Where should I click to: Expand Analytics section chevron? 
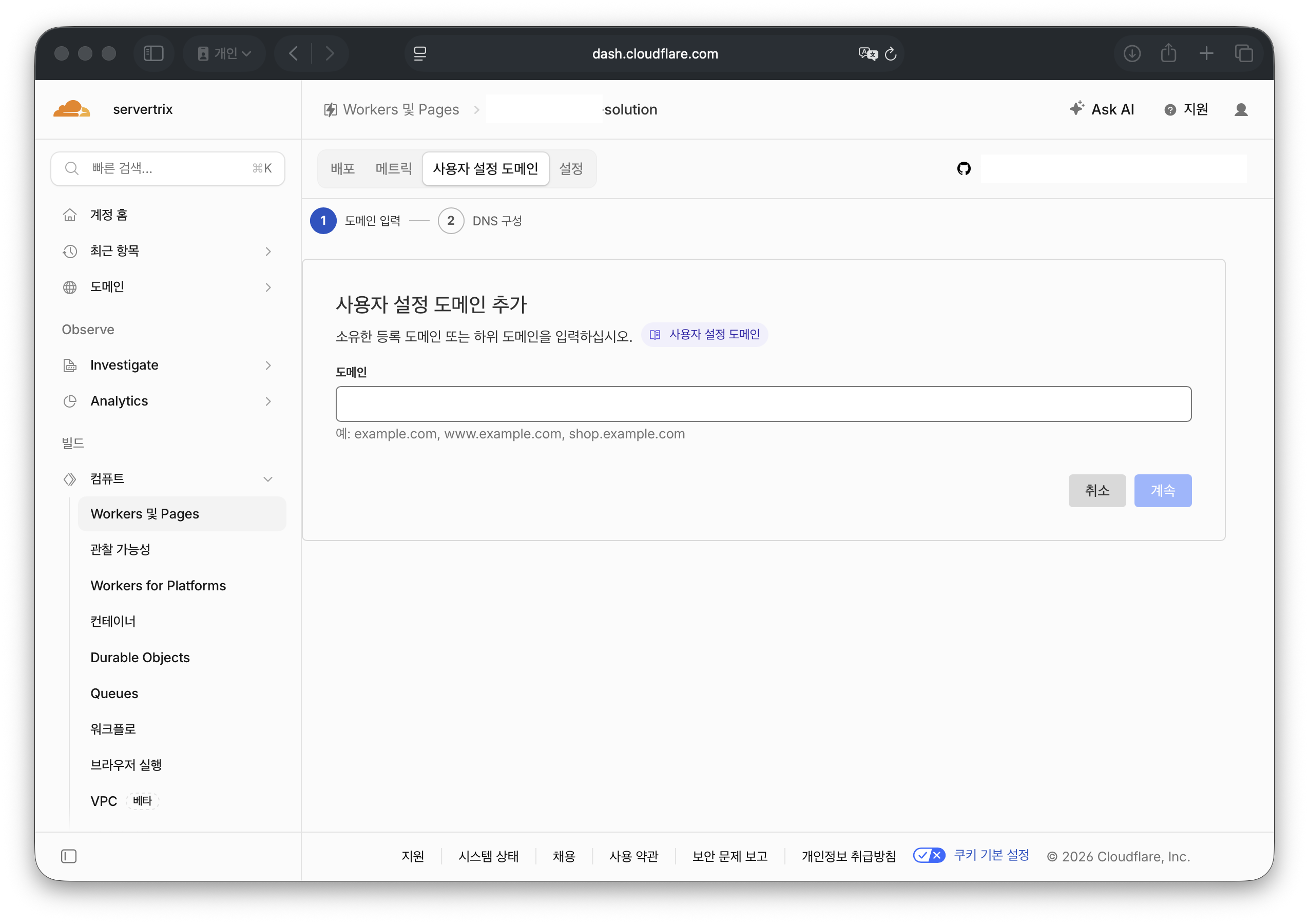(268, 401)
